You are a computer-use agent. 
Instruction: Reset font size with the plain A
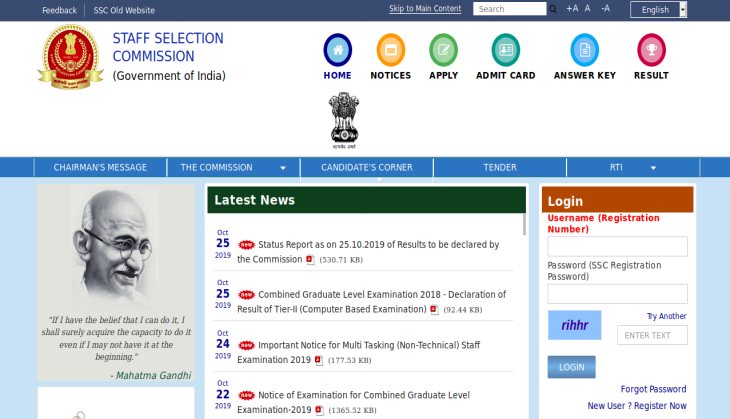tap(588, 8)
